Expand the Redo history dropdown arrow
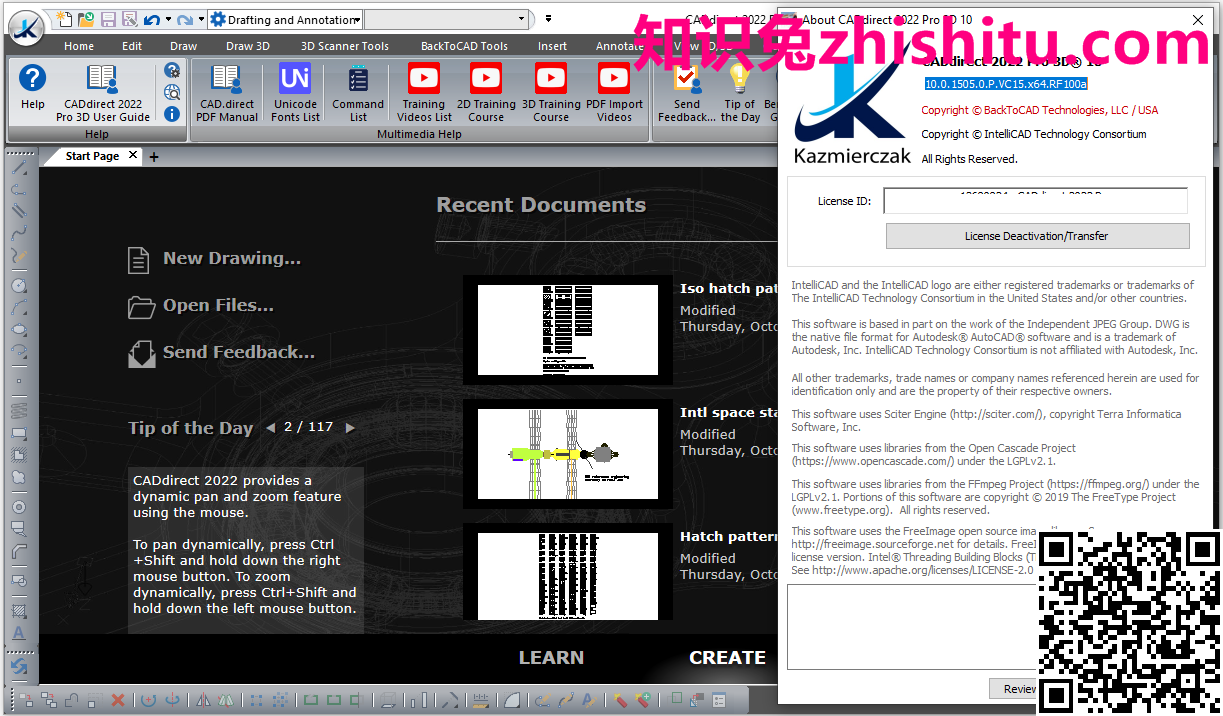Screen dimensions: 1223x716 pyautogui.click(x=201, y=19)
